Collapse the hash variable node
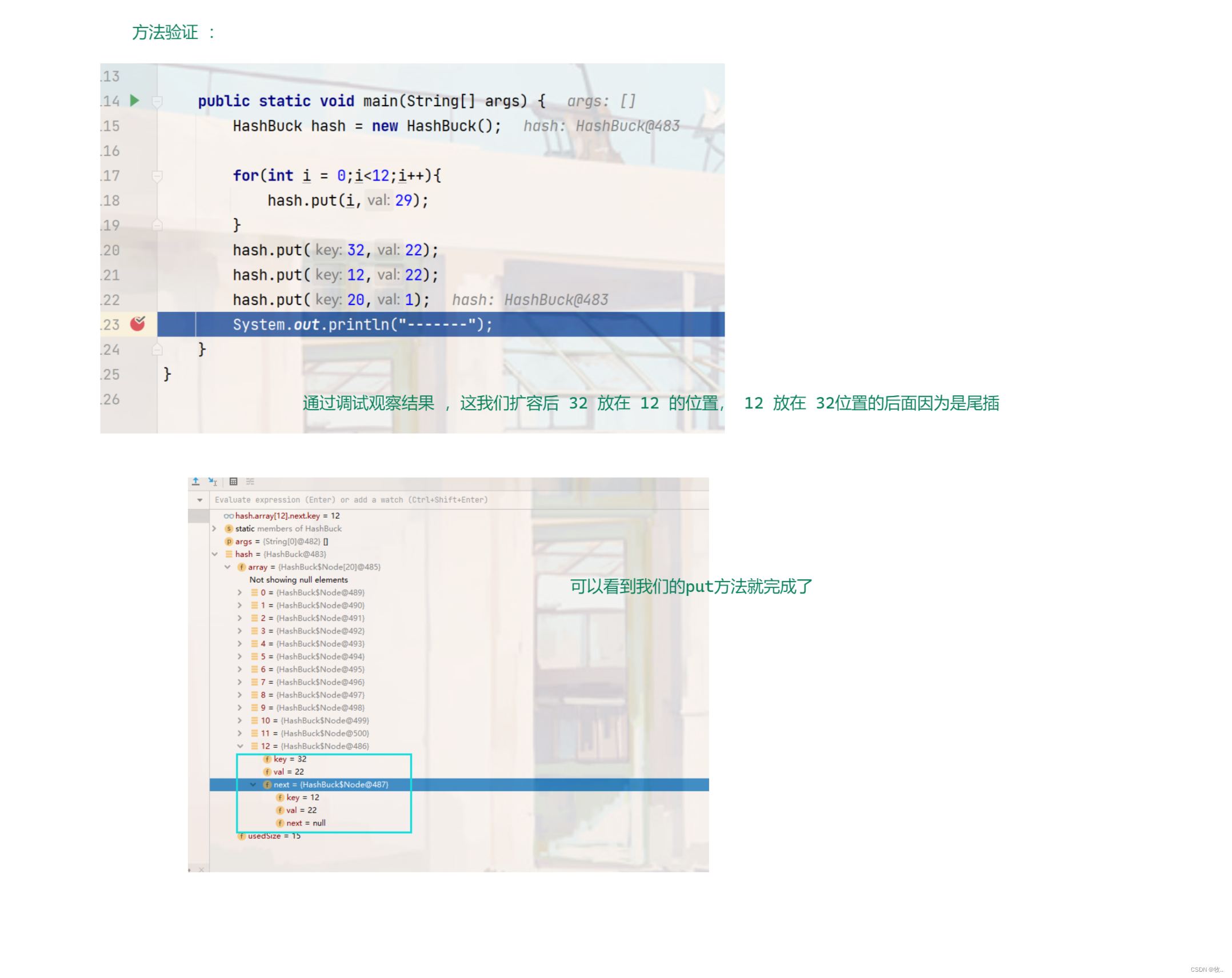Image resolution: width=1232 pixels, height=978 pixels. pyautogui.click(x=215, y=554)
